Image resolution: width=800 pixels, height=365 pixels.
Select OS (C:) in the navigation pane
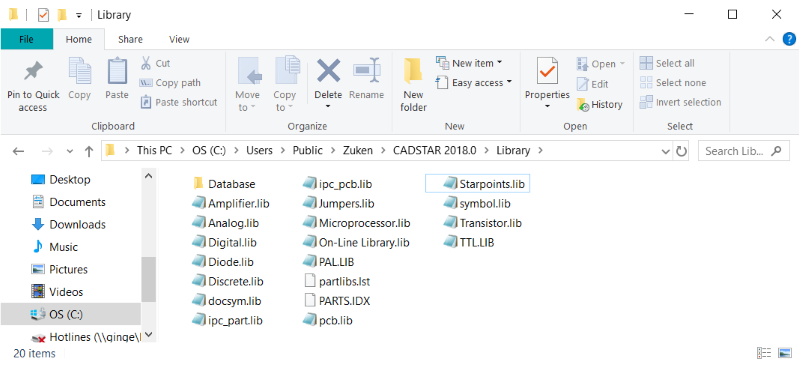71,314
